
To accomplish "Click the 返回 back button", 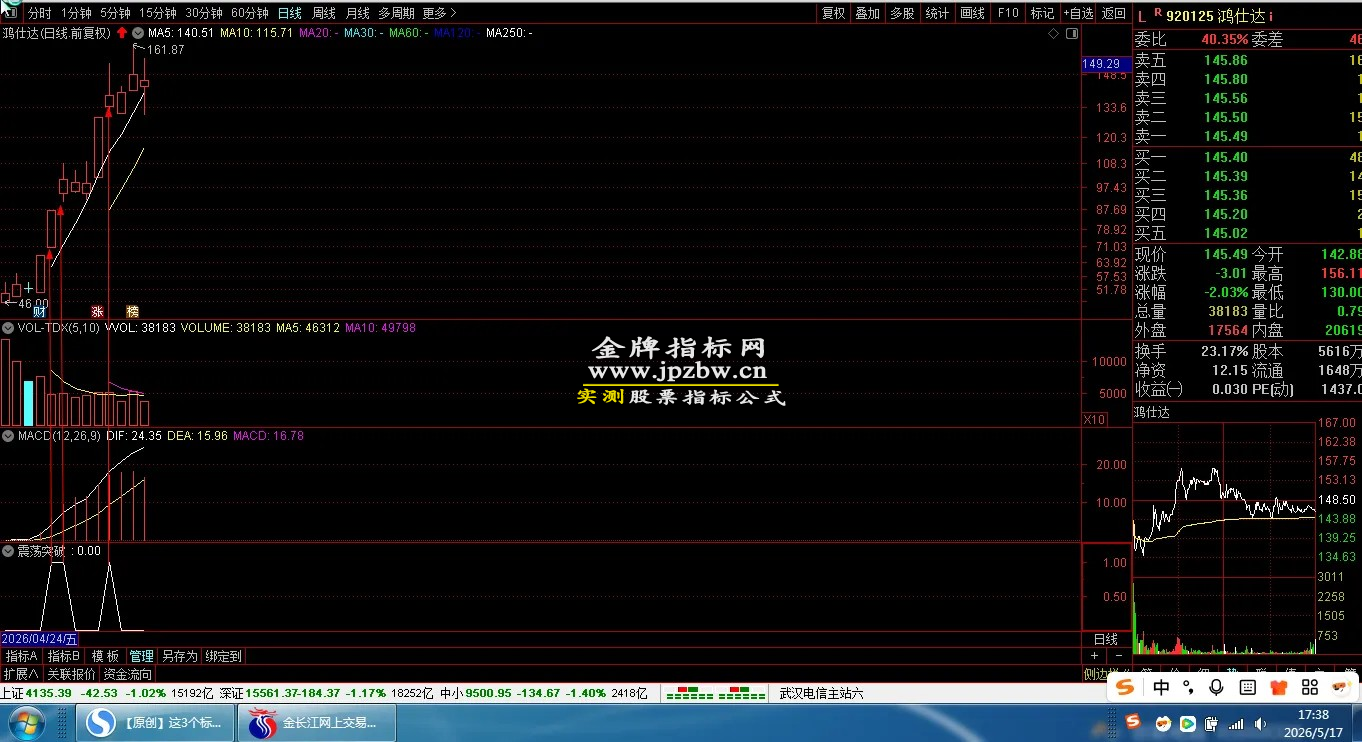I will pyautogui.click(x=1113, y=13).
